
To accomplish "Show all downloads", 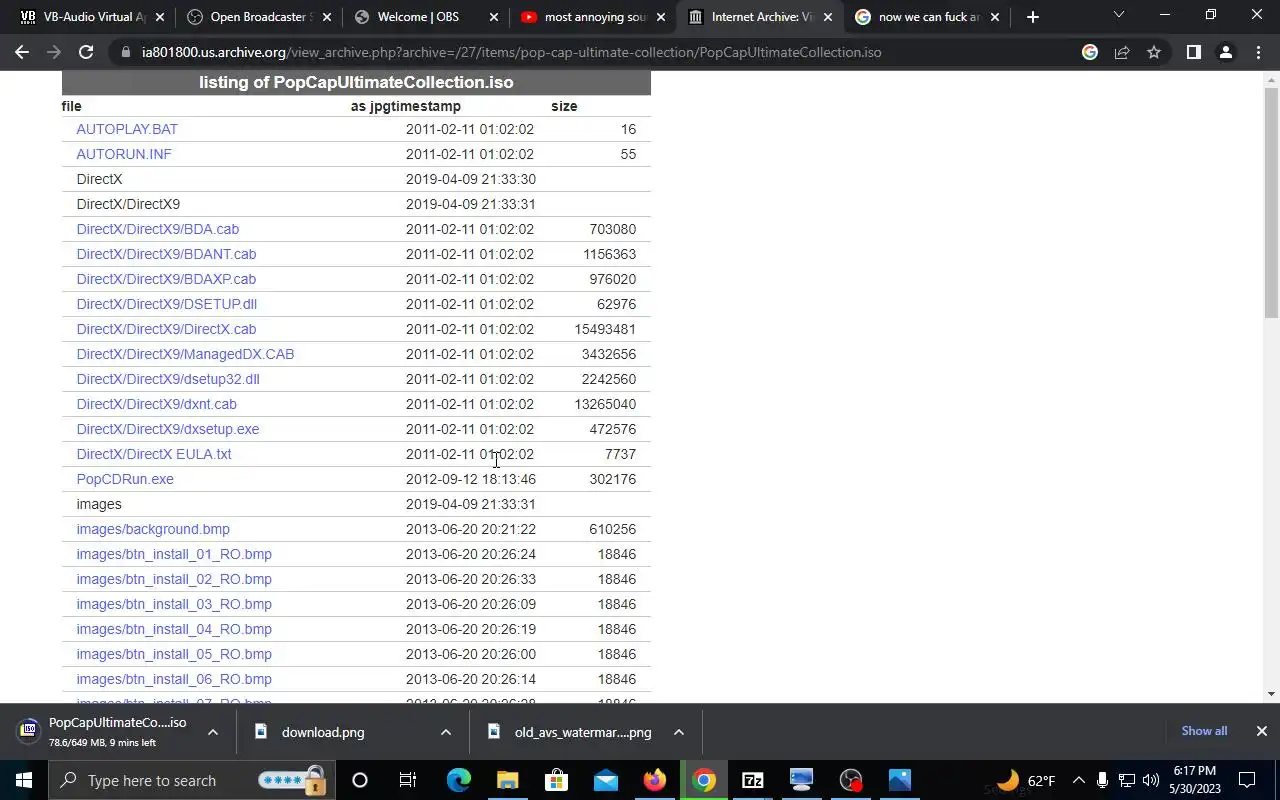I will pos(1204,731).
